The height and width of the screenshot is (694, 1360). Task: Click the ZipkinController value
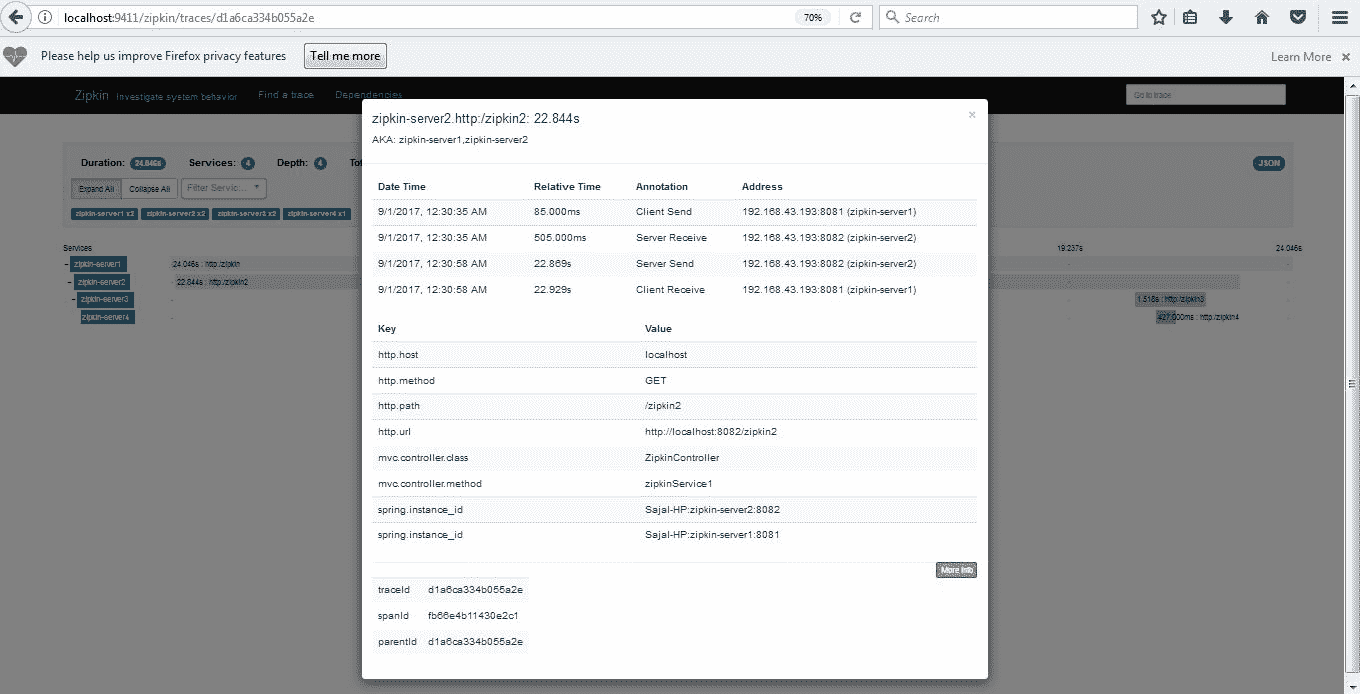tap(682, 458)
